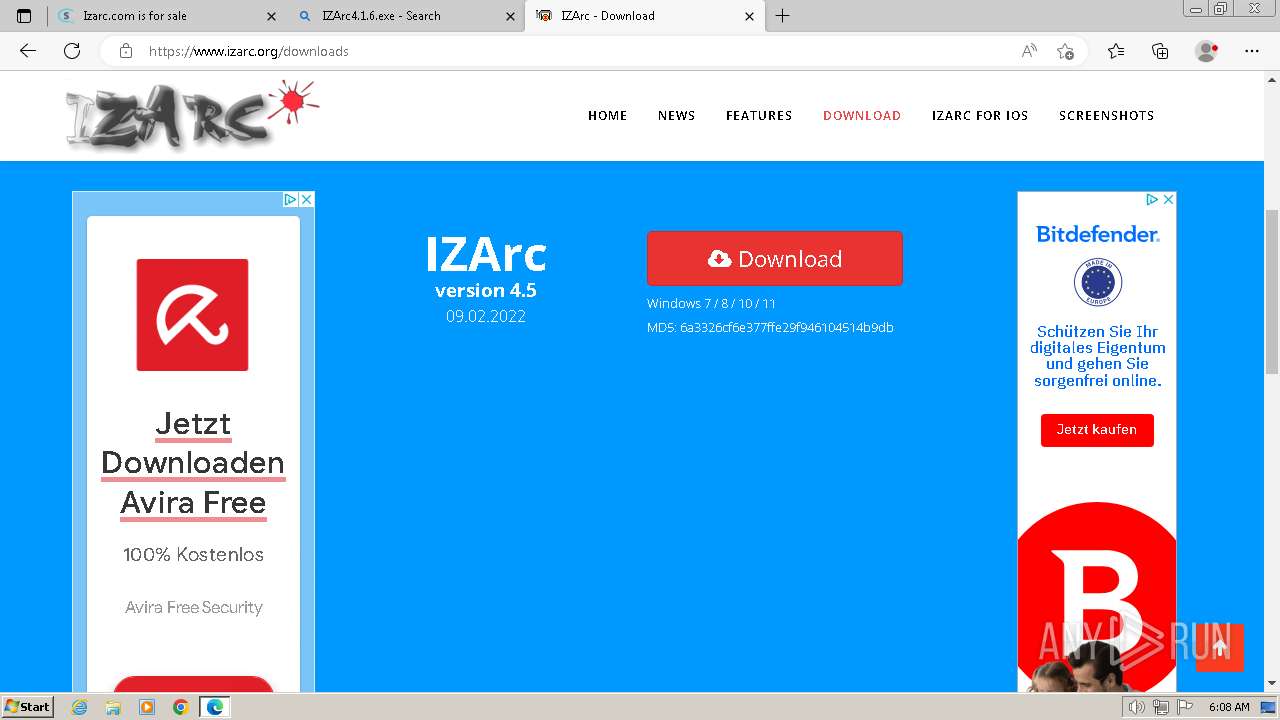The image size is (1280, 720).
Task: Open File Explorer from taskbar
Action: tap(113, 707)
